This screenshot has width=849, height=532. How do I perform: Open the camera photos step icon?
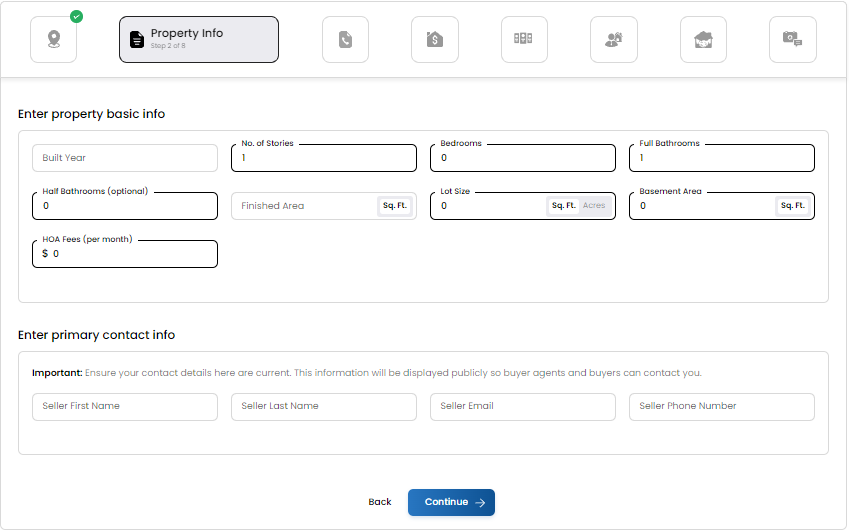pyautogui.click(x=793, y=40)
